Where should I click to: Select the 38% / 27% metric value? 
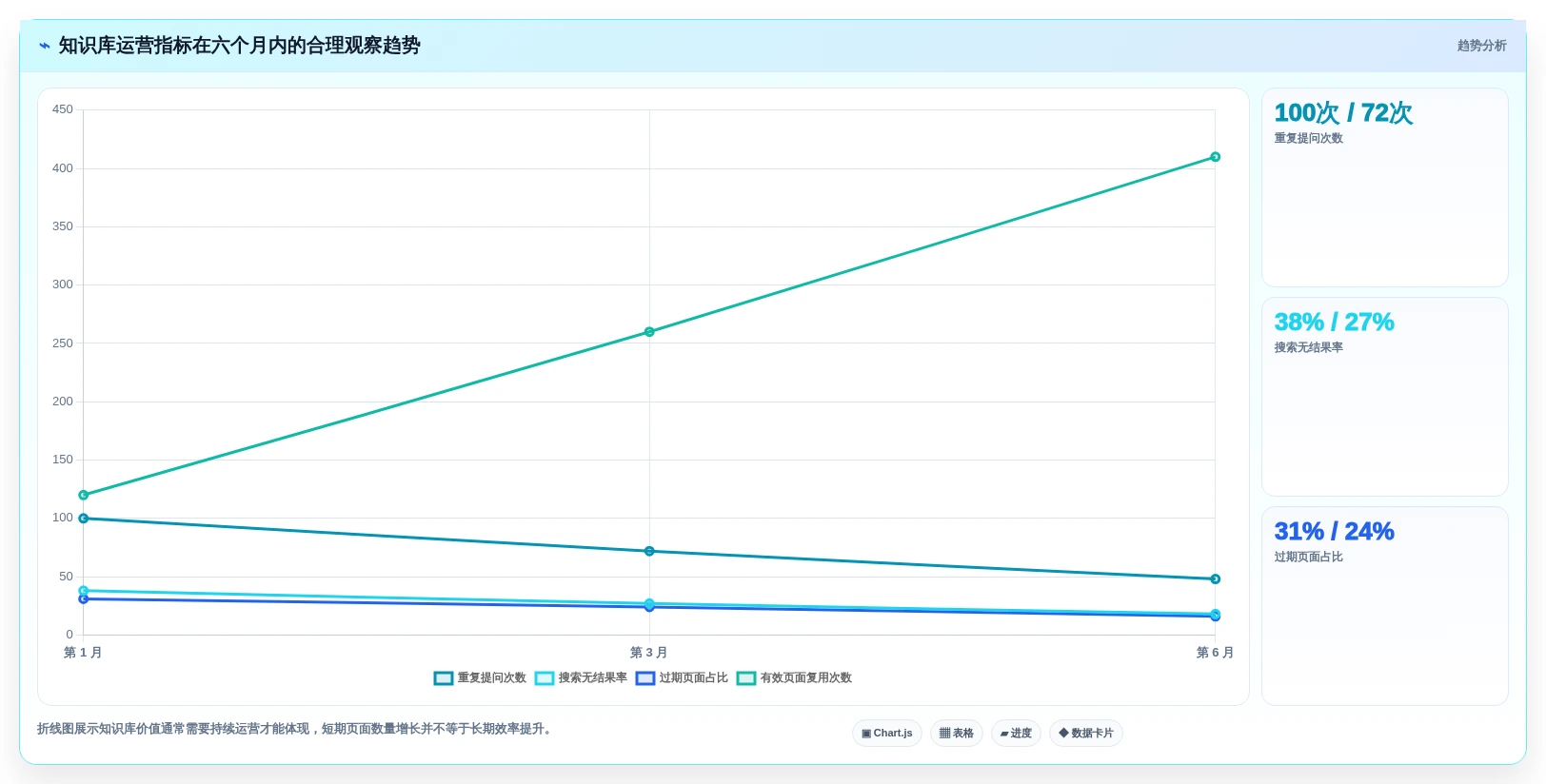(x=1334, y=323)
